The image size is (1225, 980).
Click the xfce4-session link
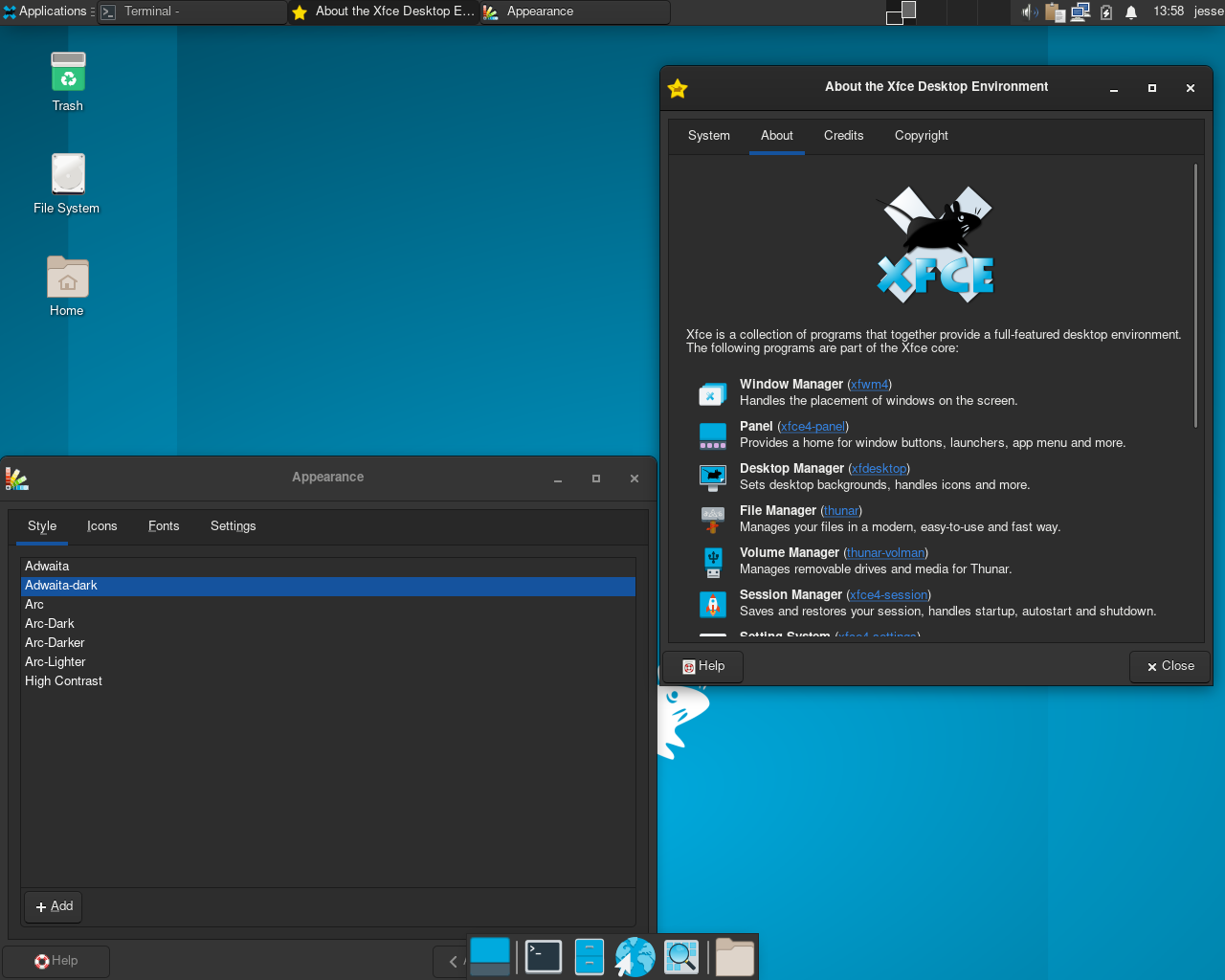(x=889, y=595)
